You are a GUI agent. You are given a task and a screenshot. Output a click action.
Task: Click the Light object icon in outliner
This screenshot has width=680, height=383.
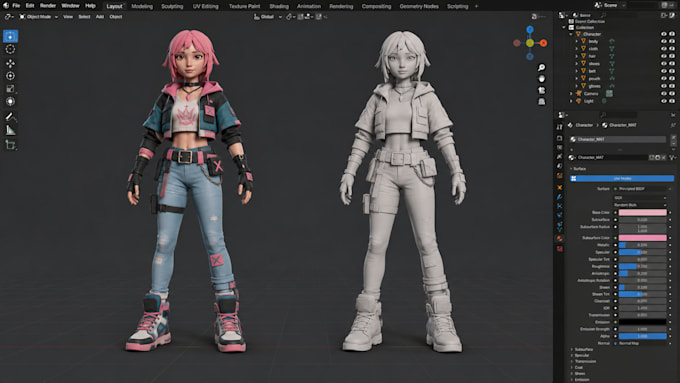tap(579, 101)
